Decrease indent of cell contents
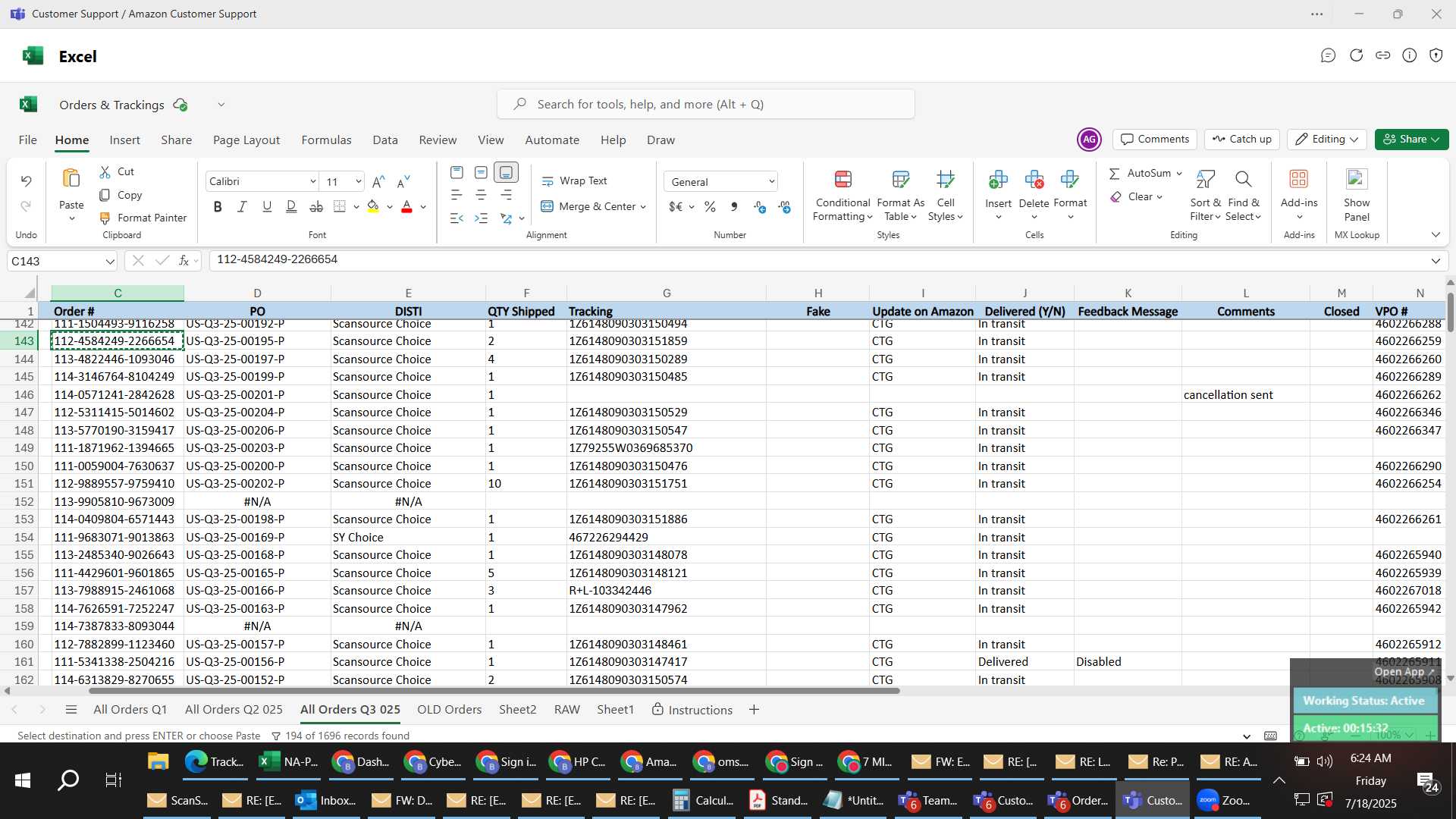This screenshot has width=1456, height=819. [456, 218]
